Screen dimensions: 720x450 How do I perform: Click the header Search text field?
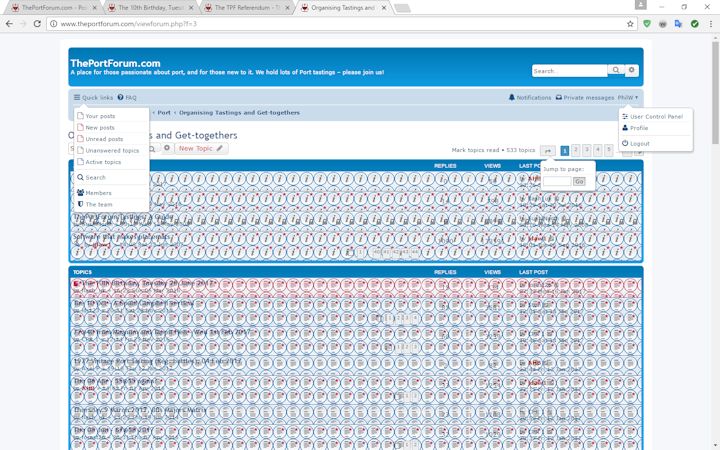click(x=569, y=71)
